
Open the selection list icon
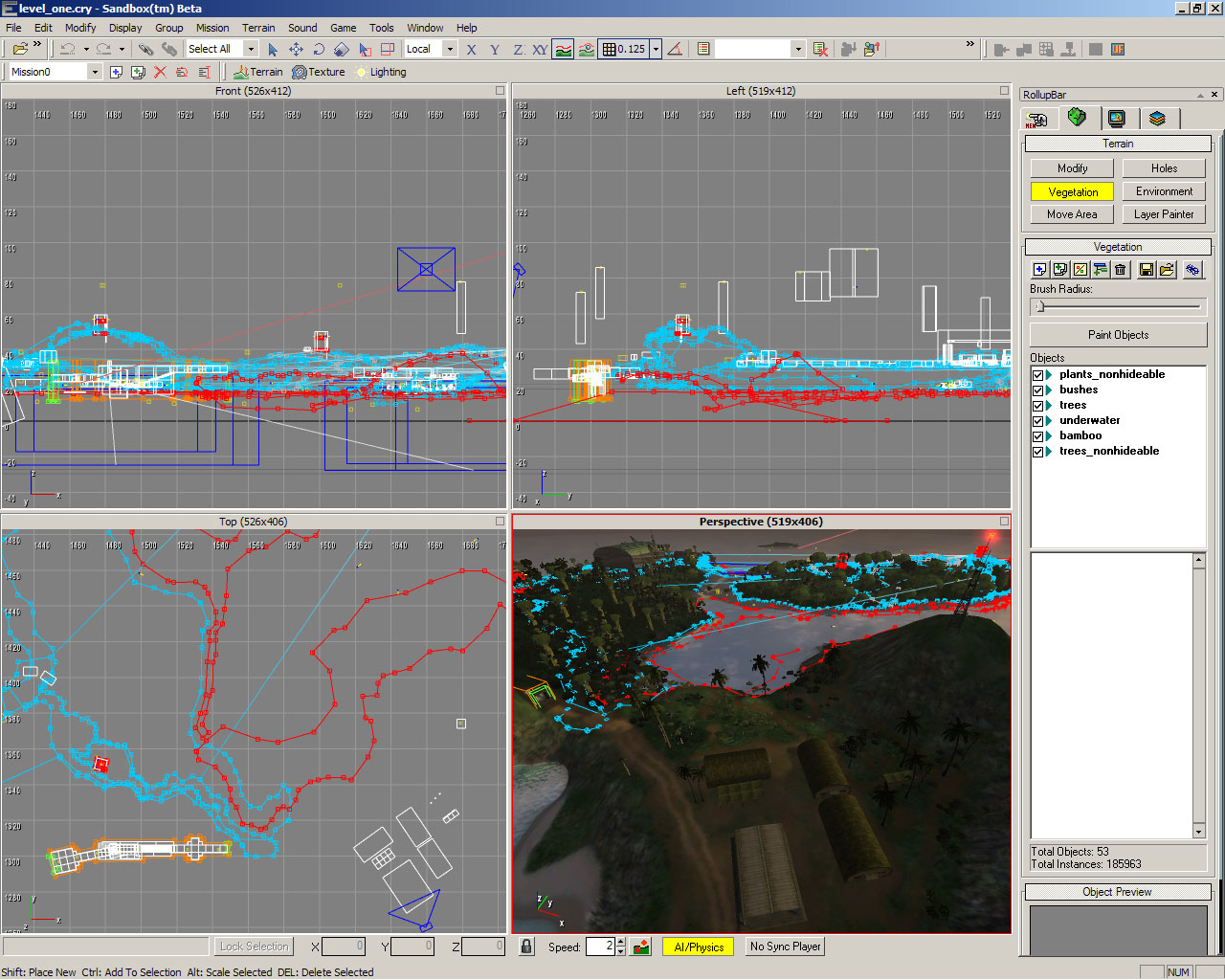tap(703, 49)
